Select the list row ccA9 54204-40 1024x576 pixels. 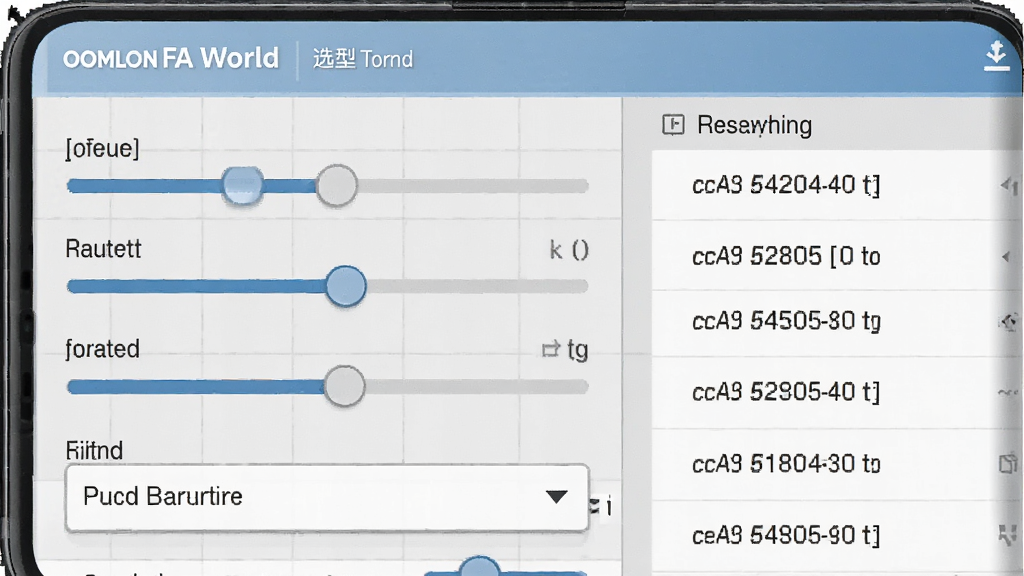pyautogui.click(x=837, y=185)
